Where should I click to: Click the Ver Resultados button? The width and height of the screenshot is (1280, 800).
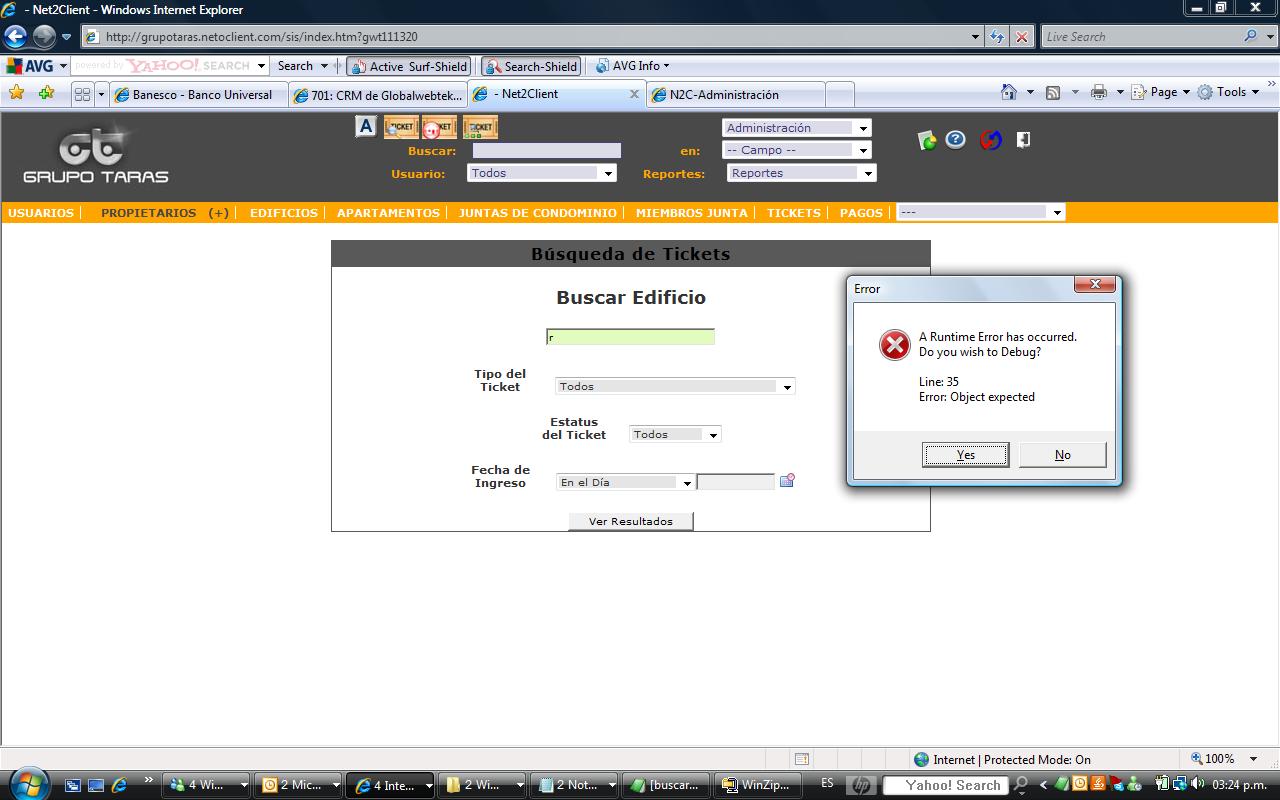[x=630, y=521]
